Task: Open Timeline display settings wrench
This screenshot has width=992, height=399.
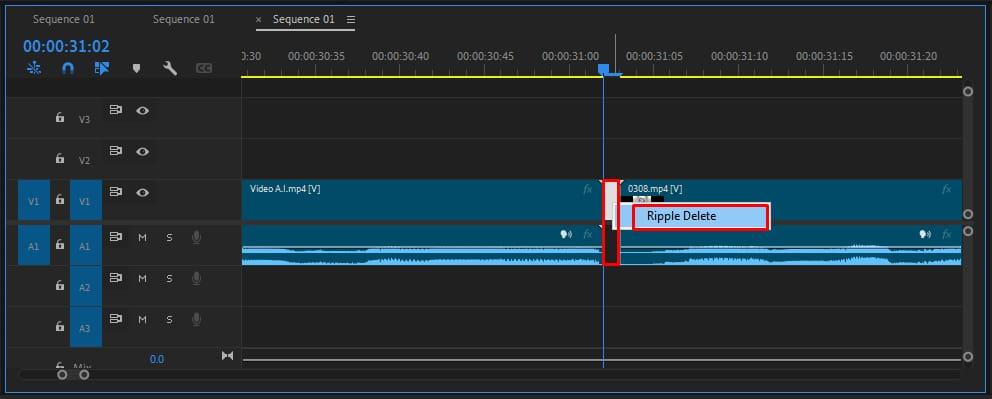Action: [x=170, y=68]
